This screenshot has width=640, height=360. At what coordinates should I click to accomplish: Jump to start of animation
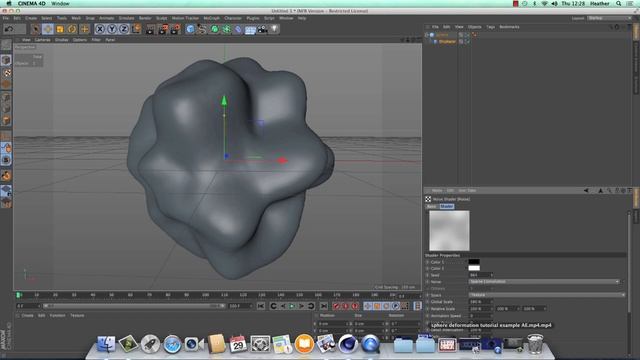click(261, 306)
